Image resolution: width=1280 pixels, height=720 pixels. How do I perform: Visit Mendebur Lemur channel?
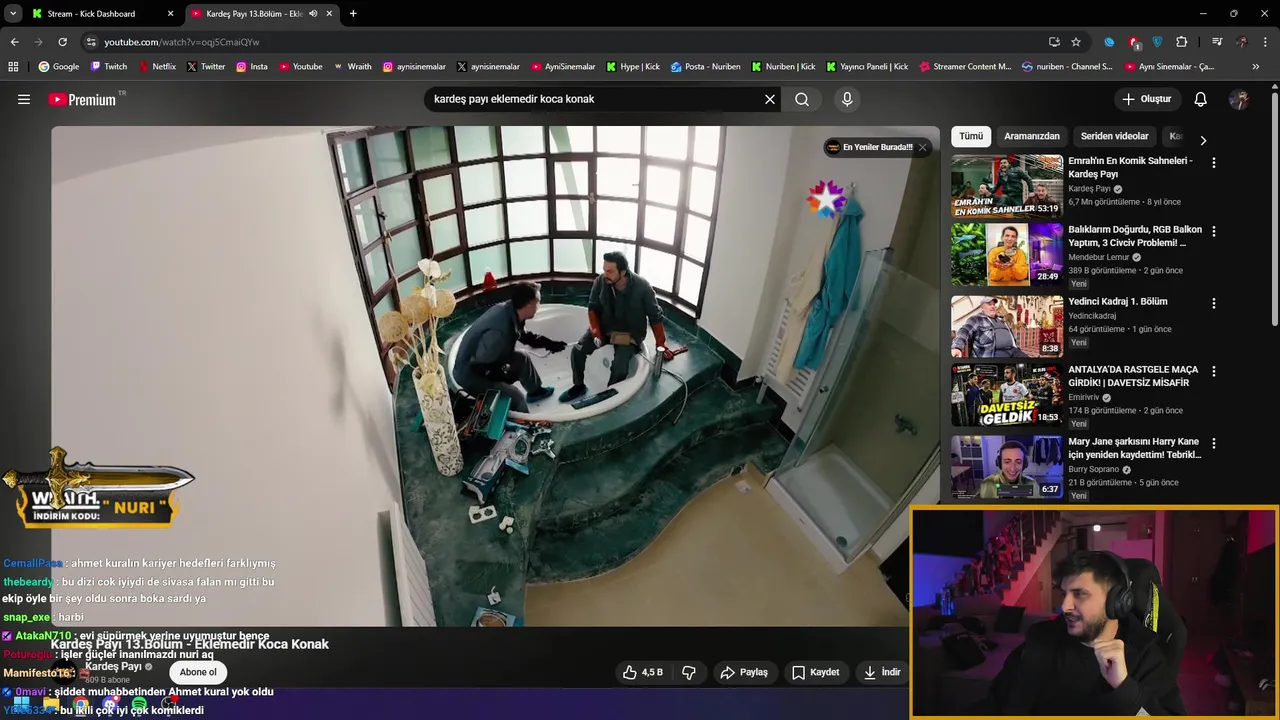(1099, 257)
